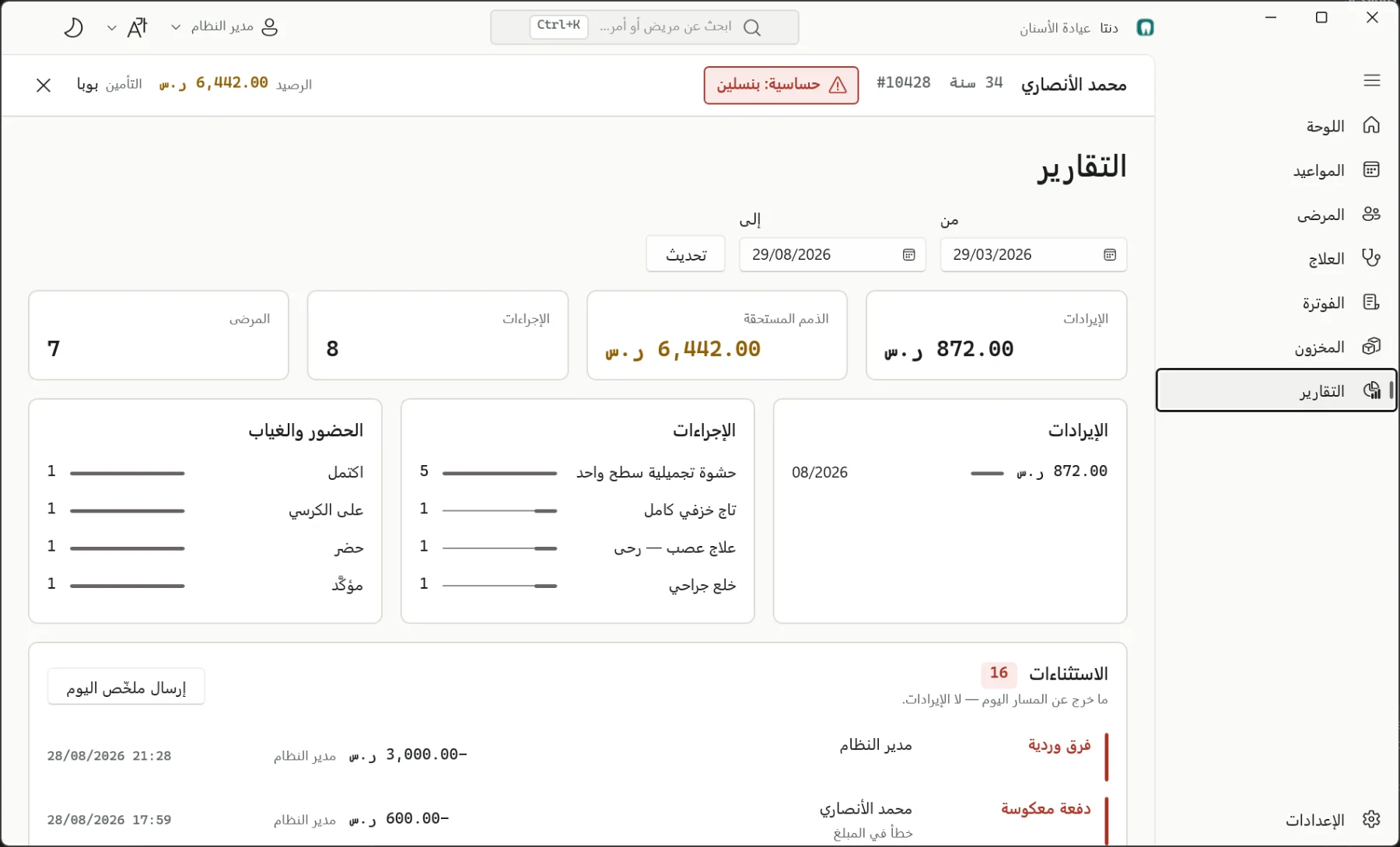Select the التقارير reports sidebar item

[x=1276, y=390]
